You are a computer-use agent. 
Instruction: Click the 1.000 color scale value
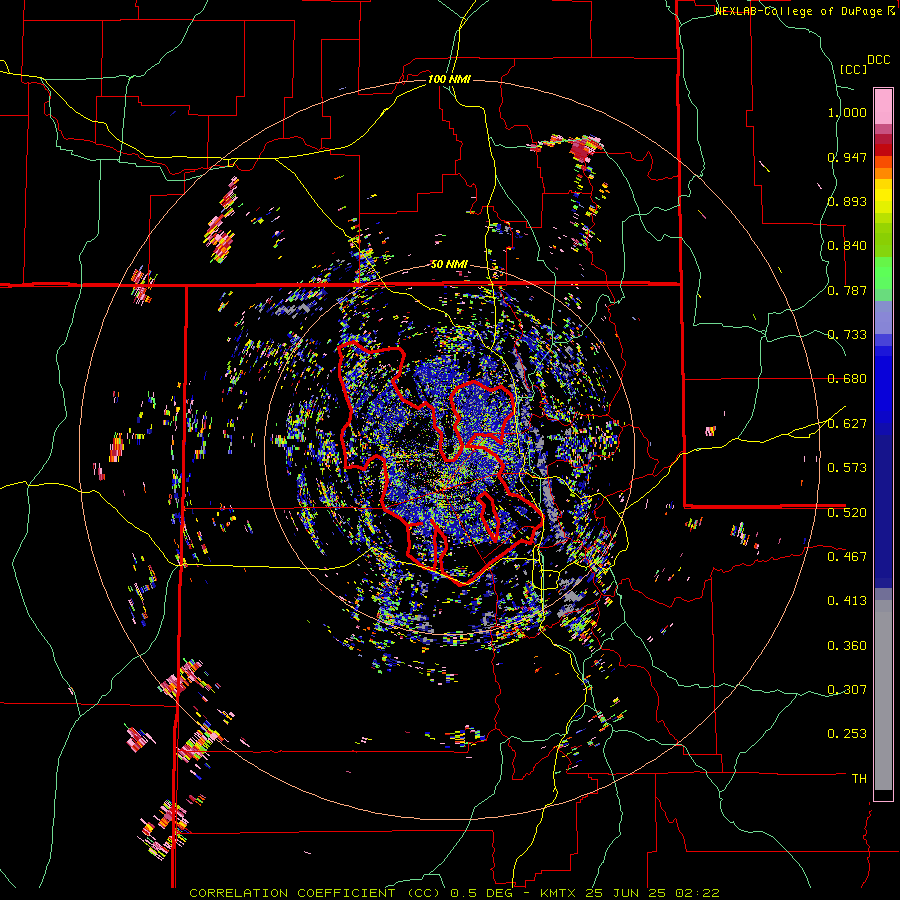[x=847, y=112]
